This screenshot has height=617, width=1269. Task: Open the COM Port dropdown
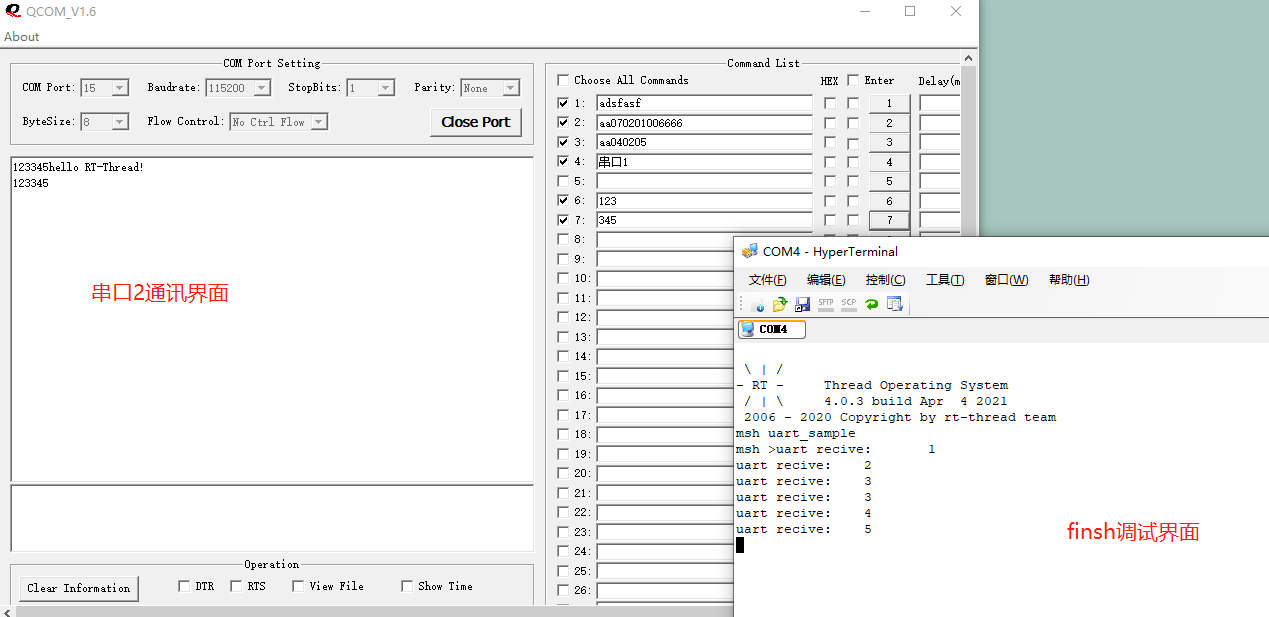pos(120,88)
